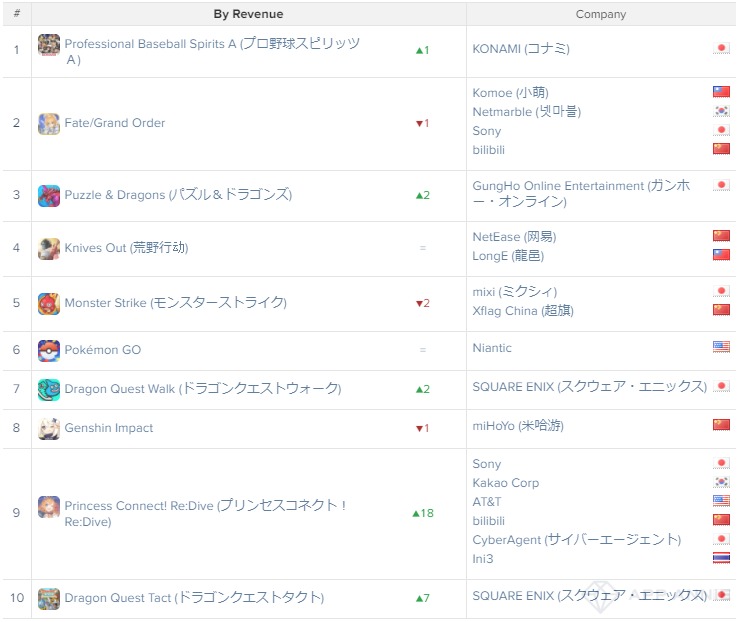739x622 pixels.
Task: Open the LongE company link
Action: [508, 256]
